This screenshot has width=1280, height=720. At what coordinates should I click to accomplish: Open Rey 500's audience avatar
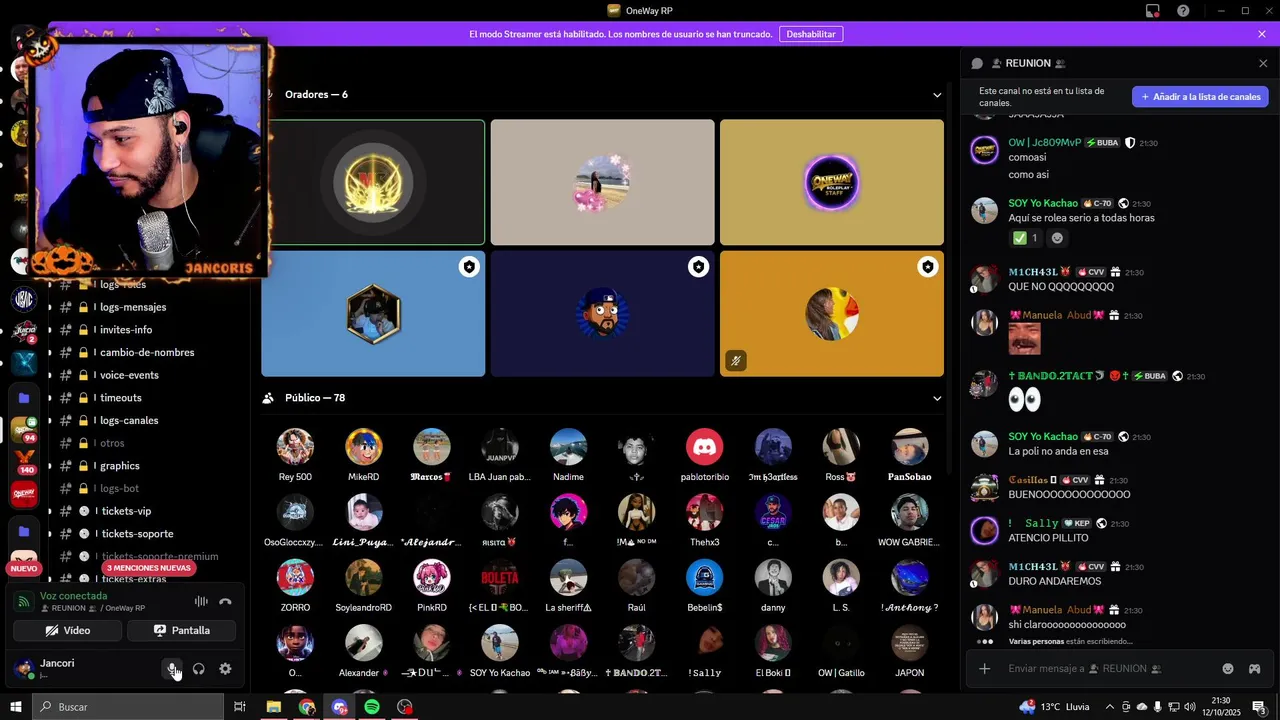pyautogui.click(x=295, y=447)
